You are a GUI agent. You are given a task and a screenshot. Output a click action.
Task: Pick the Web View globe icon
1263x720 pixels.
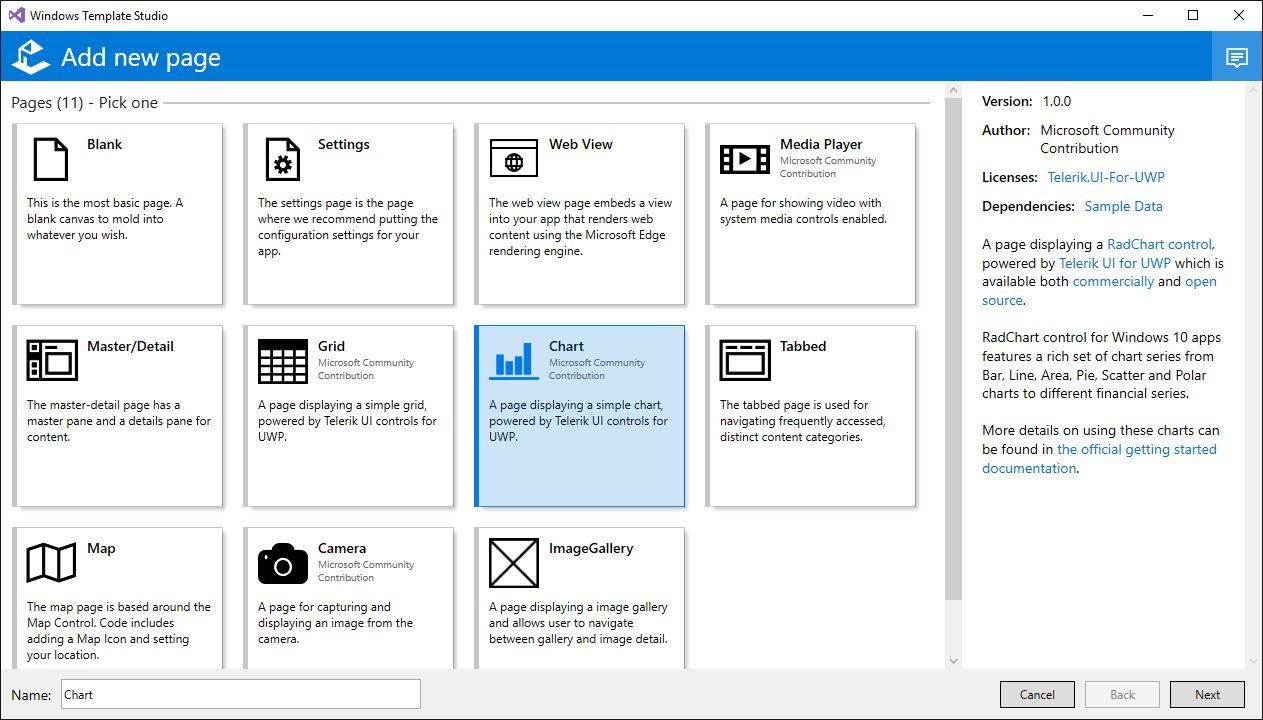point(513,158)
